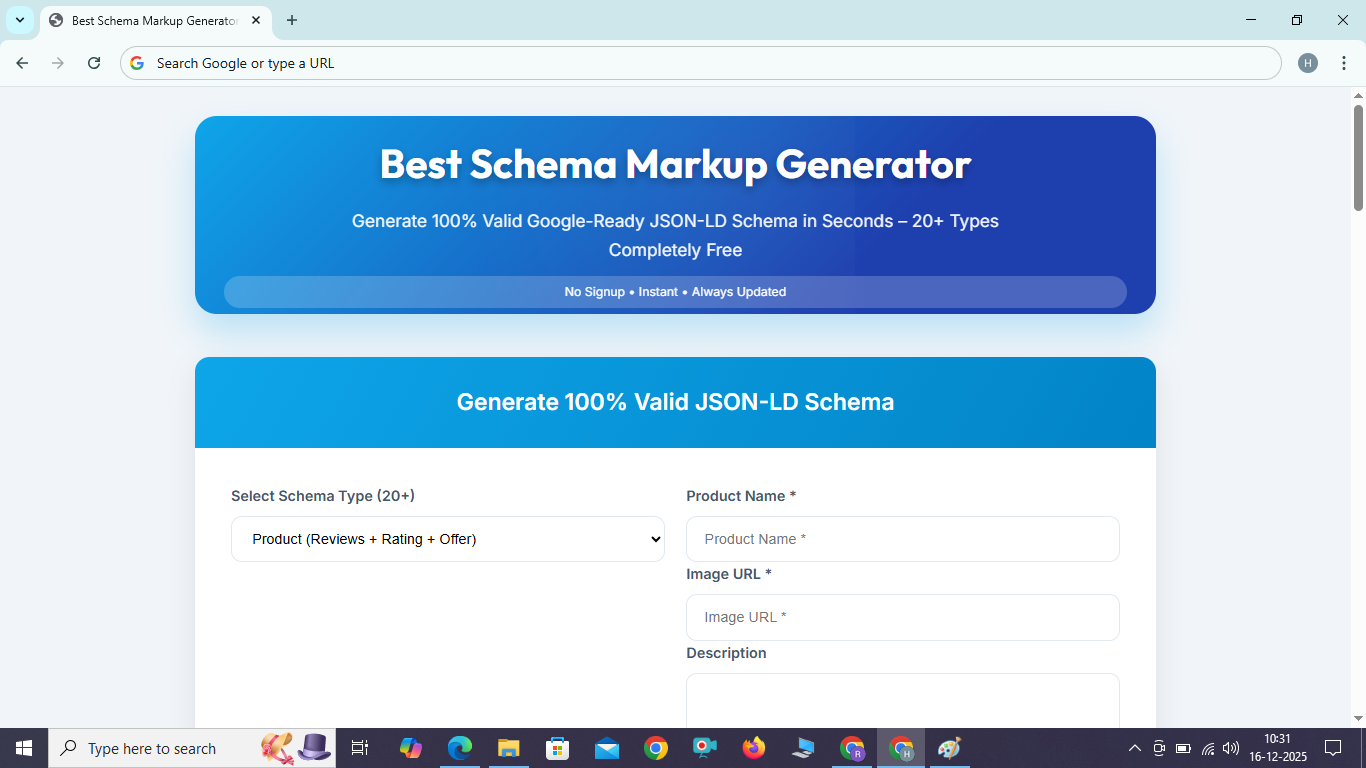
Task: Open File Explorer from the taskbar
Action: [x=508, y=748]
